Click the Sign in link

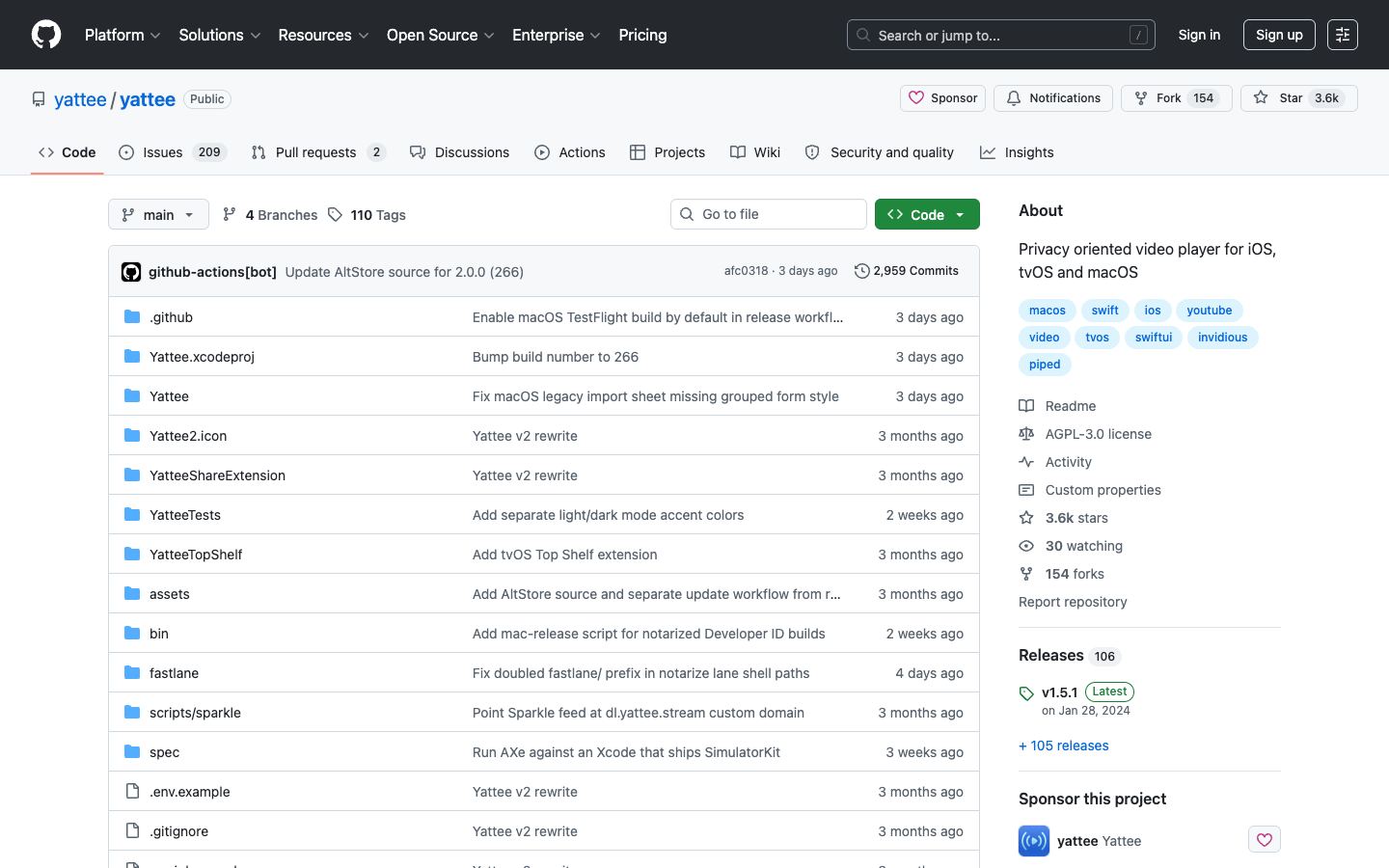pyautogui.click(x=1199, y=35)
